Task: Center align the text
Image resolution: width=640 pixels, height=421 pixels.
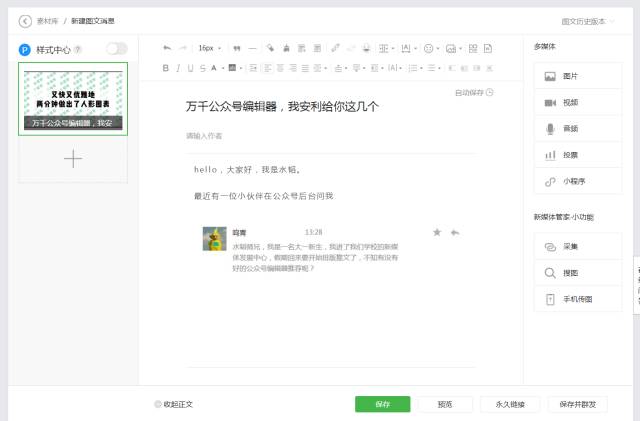Action: coord(280,68)
